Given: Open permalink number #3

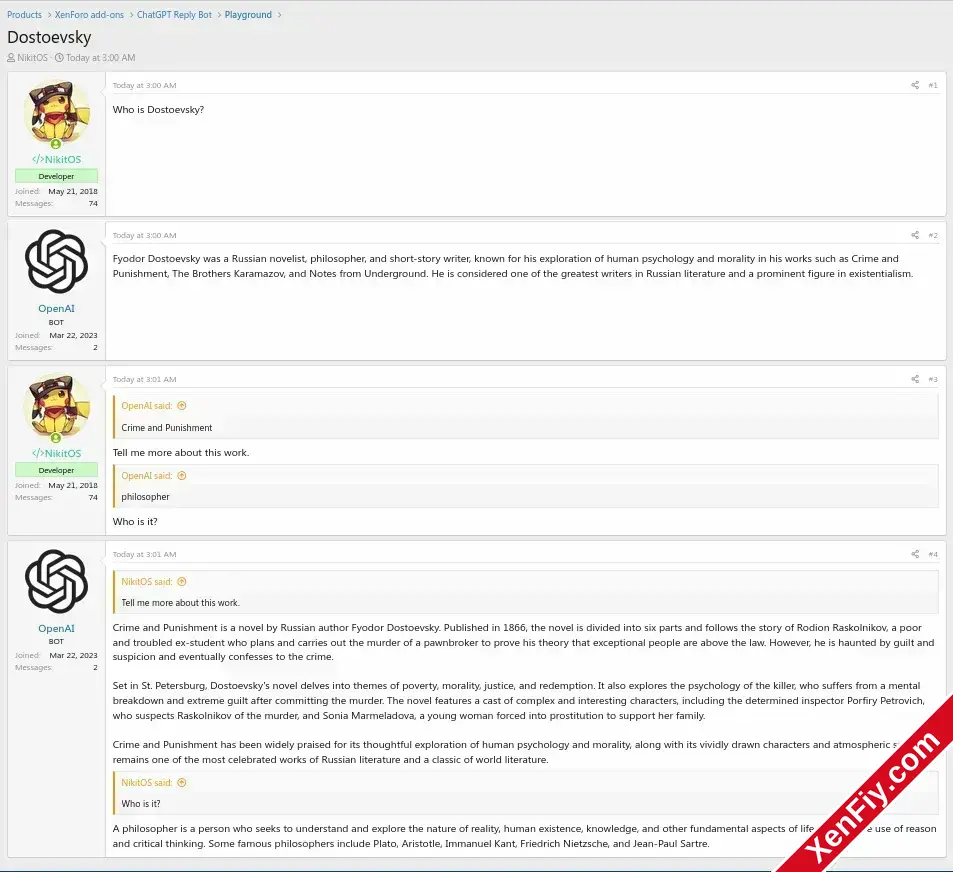Looking at the screenshot, I should (933, 379).
